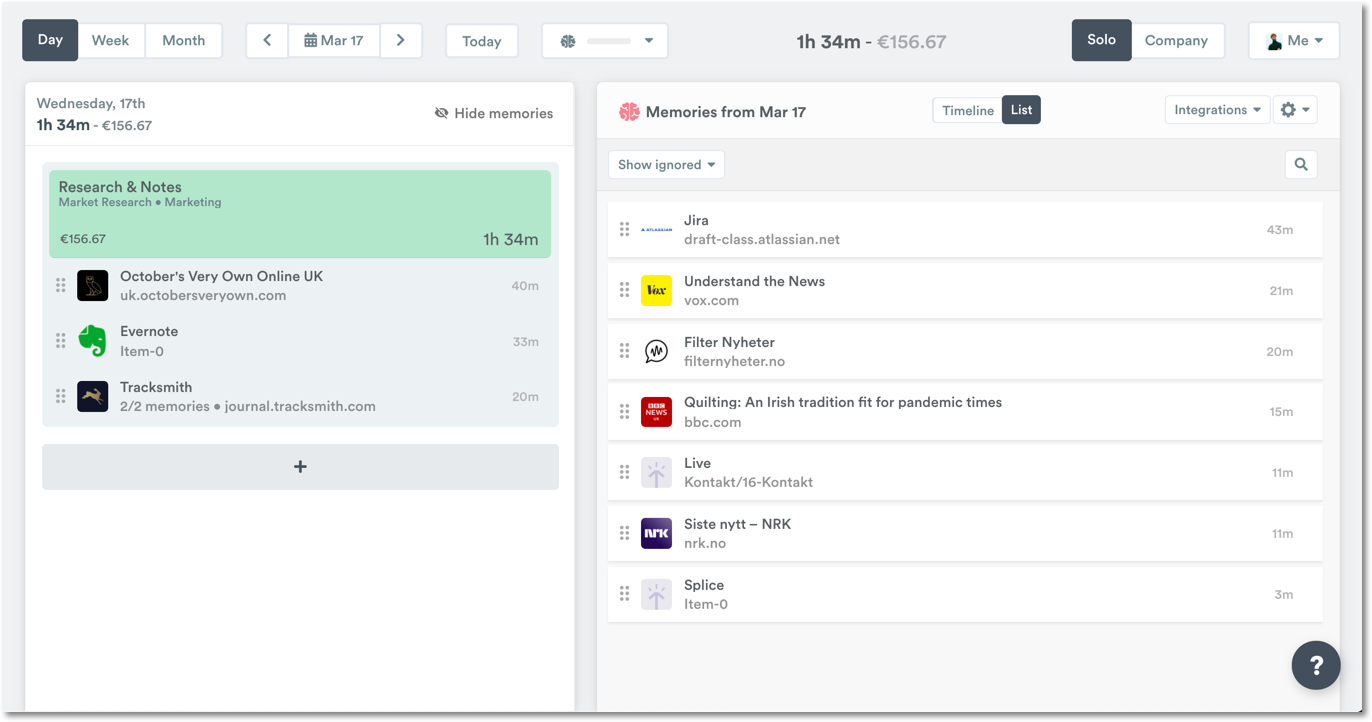
Task: Switch memories to List view
Action: [x=1021, y=110]
